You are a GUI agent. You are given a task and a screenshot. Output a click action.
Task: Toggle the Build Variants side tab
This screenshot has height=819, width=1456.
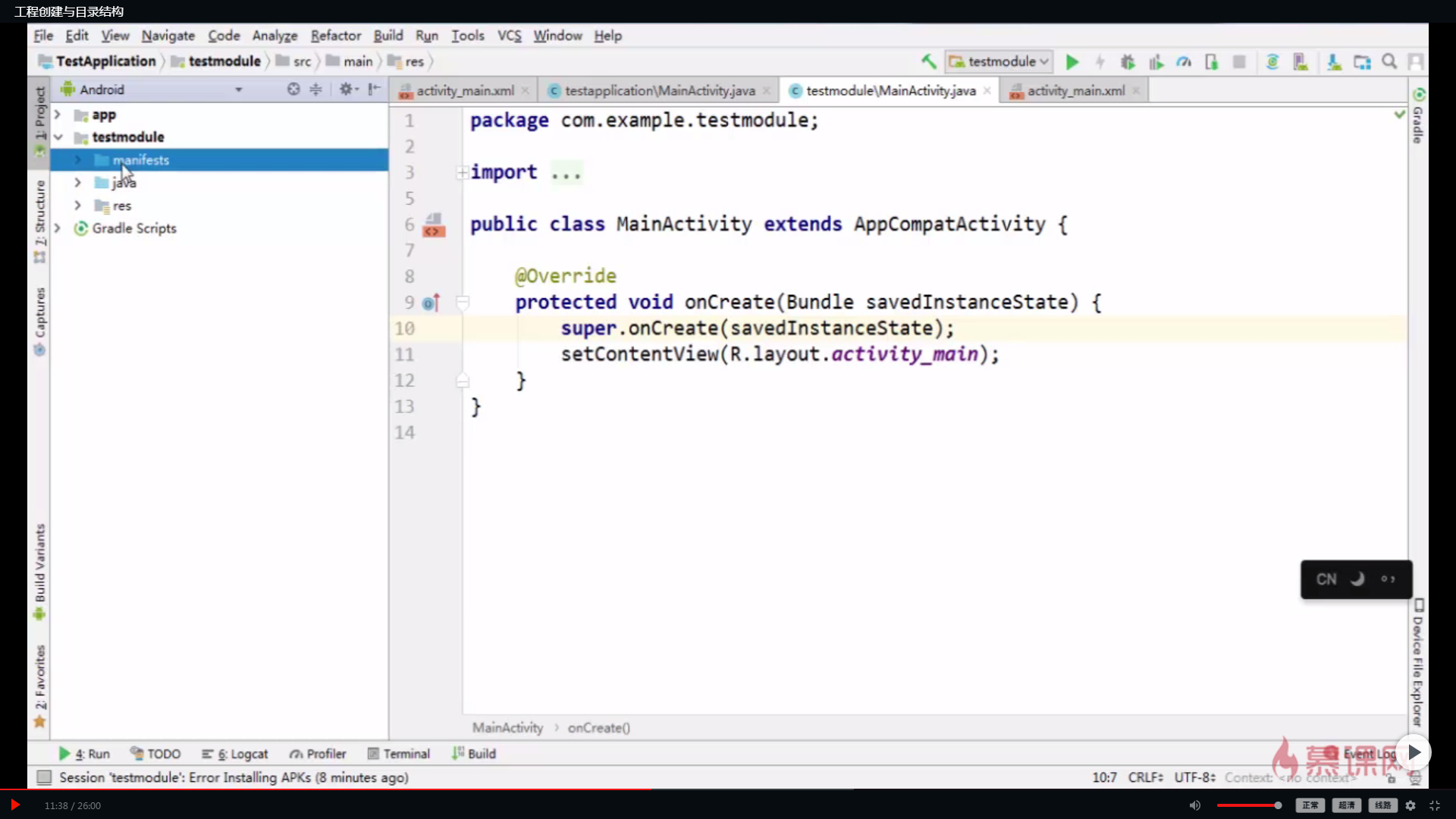pos(39,573)
